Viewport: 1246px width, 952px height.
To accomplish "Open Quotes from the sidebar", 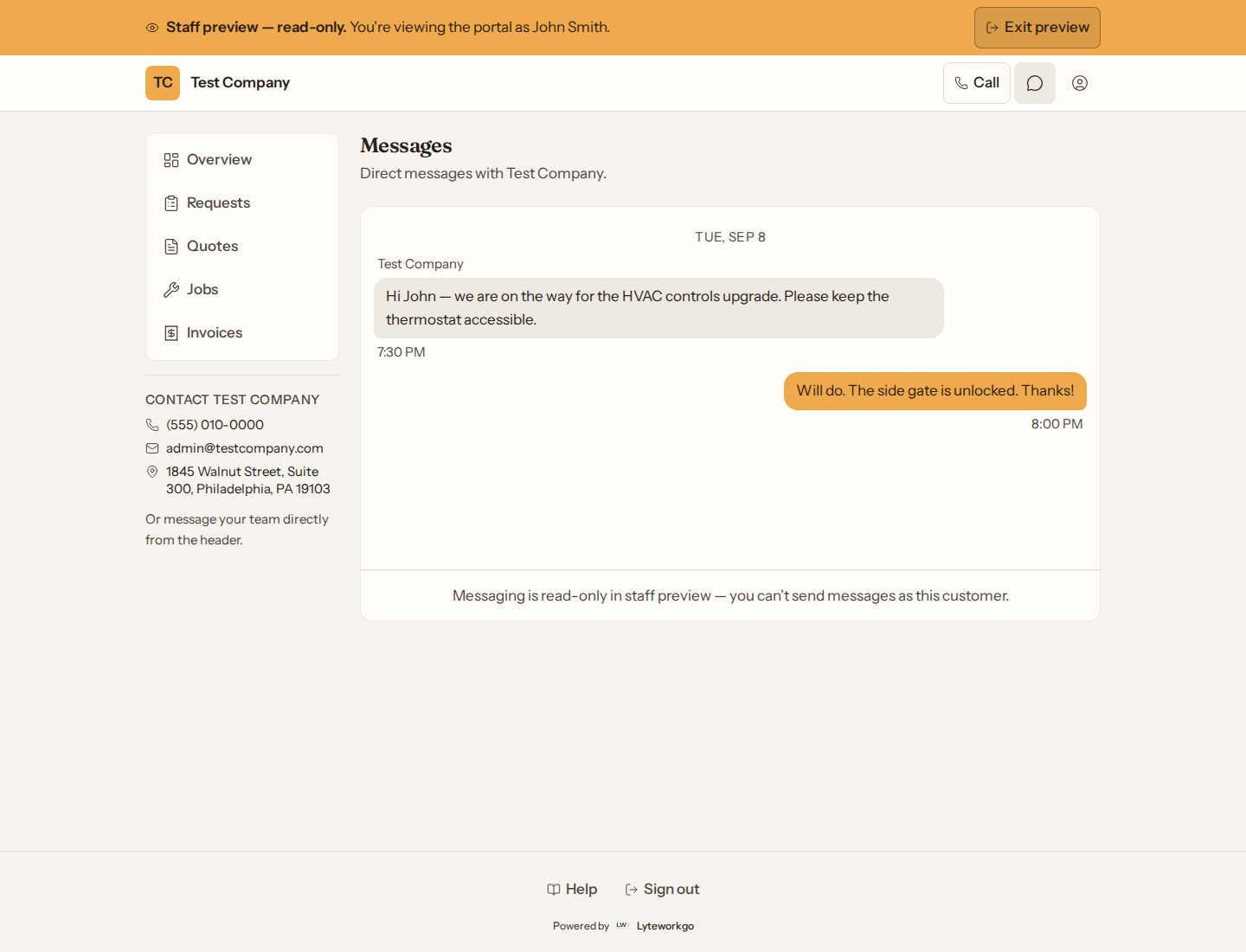I will [x=242, y=247].
